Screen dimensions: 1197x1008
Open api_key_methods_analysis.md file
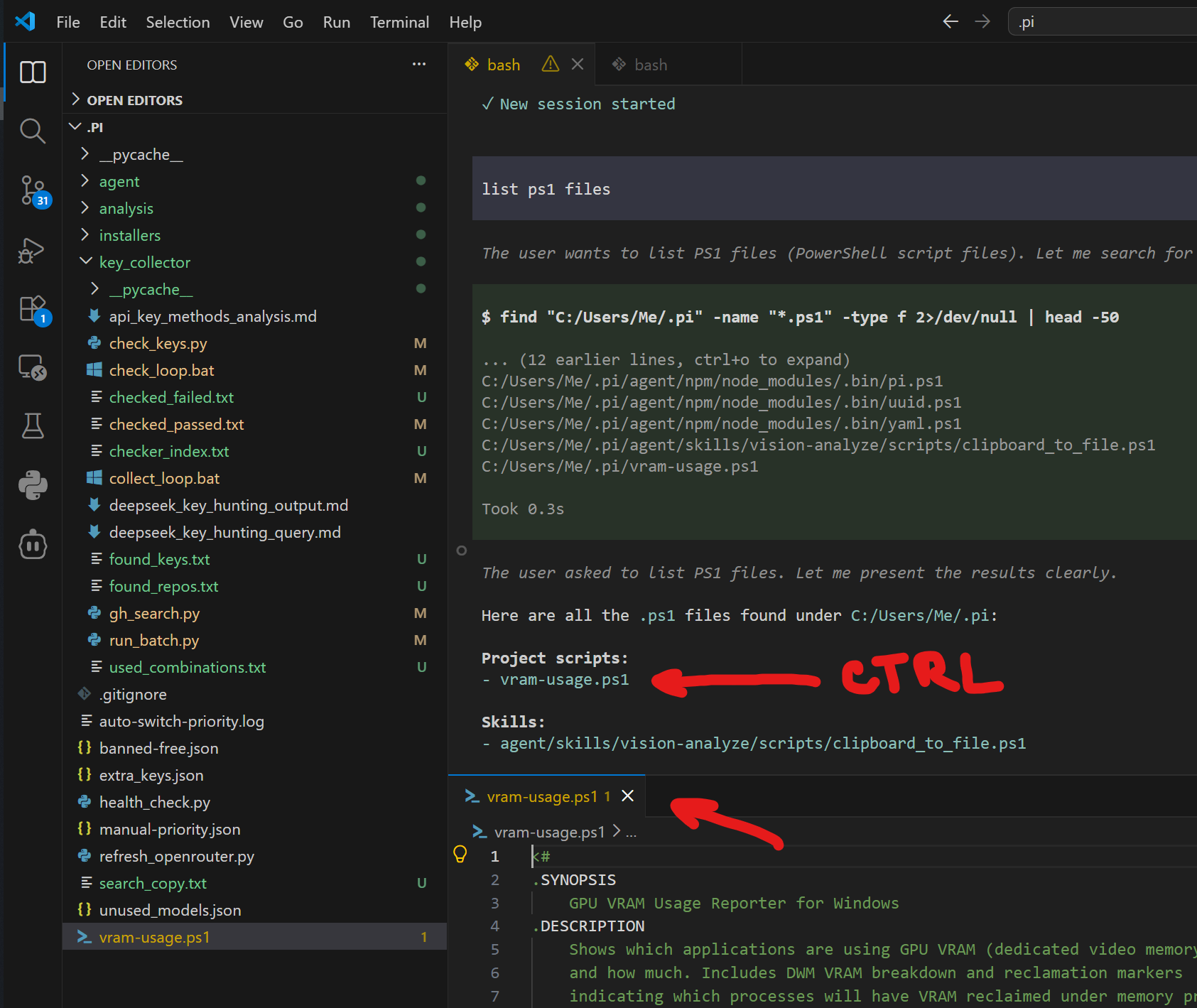[254, 316]
